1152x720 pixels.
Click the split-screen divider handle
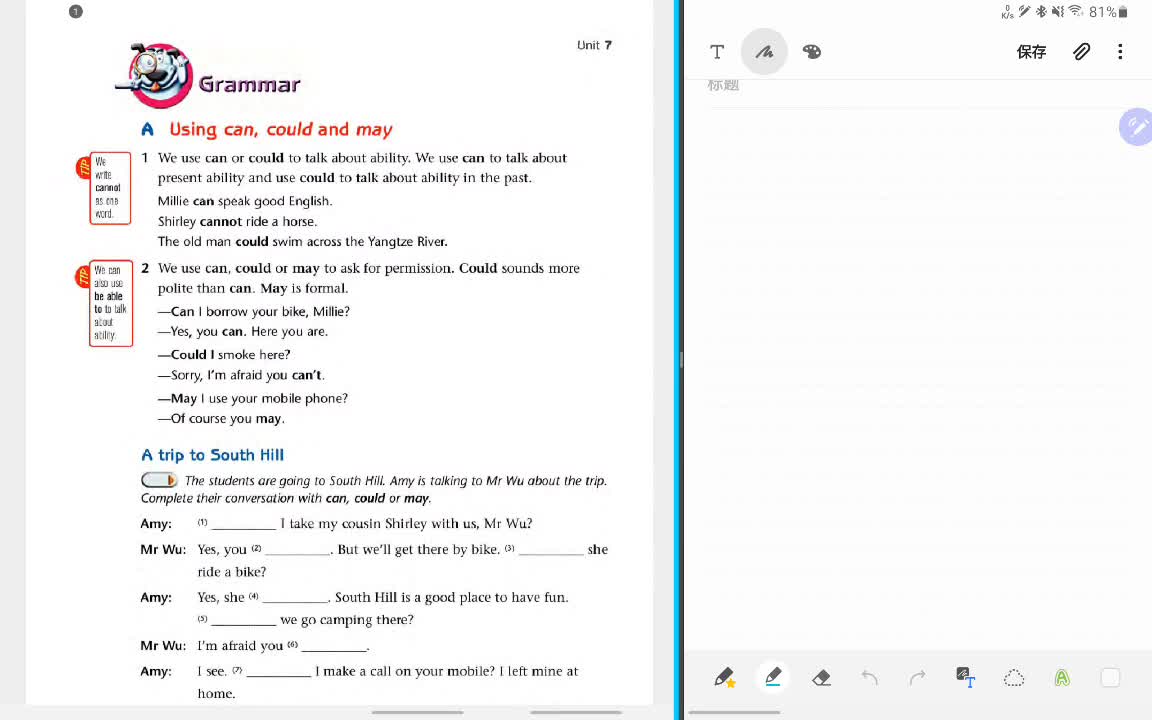point(681,360)
